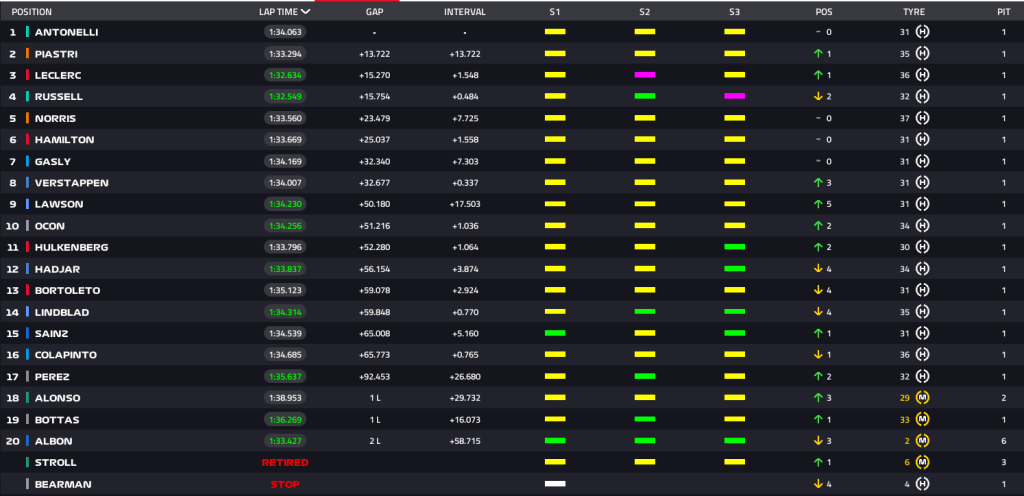Click the INTERVAL column header
Viewport: 1024px width, 496px height.
coord(465,12)
